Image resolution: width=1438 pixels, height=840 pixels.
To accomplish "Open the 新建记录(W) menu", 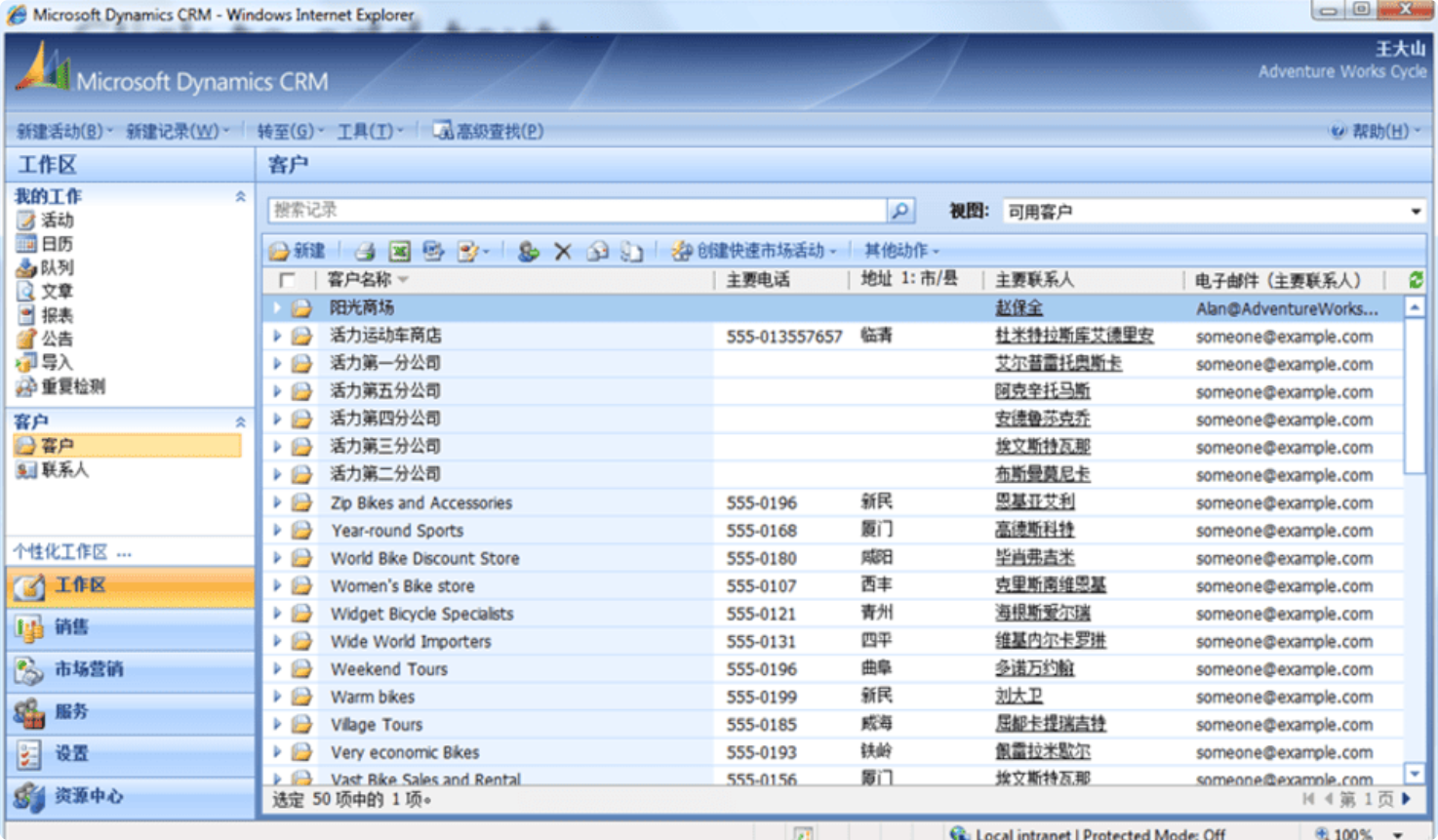I will click(x=178, y=131).
